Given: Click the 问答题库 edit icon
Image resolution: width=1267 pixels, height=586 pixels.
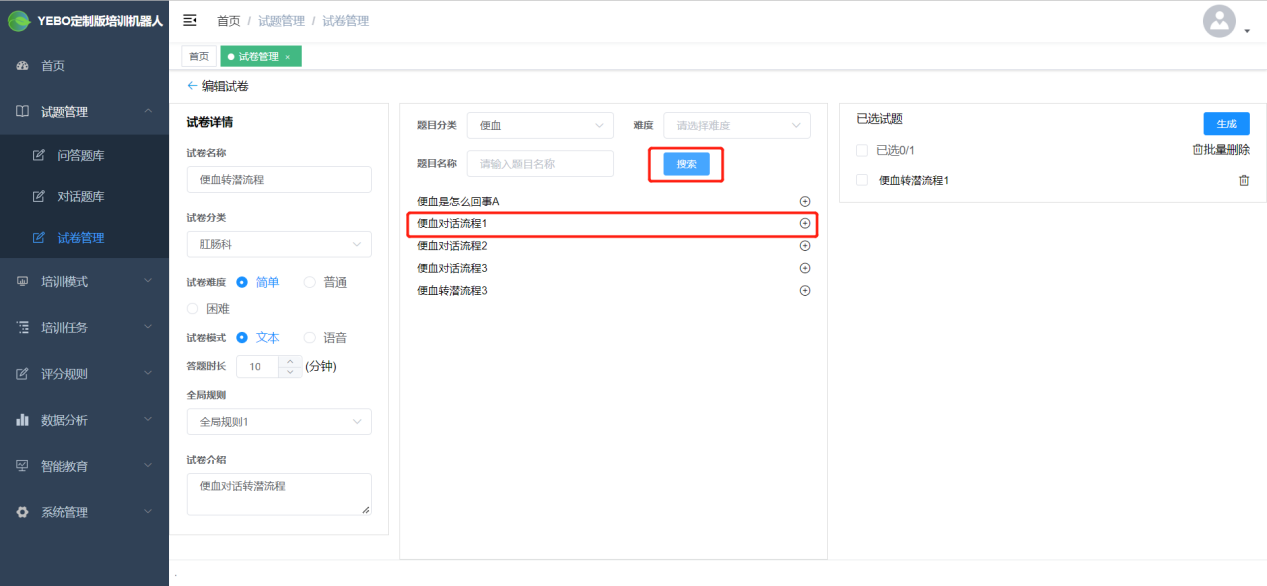Looking at the screenshot, I should [39, 155].
